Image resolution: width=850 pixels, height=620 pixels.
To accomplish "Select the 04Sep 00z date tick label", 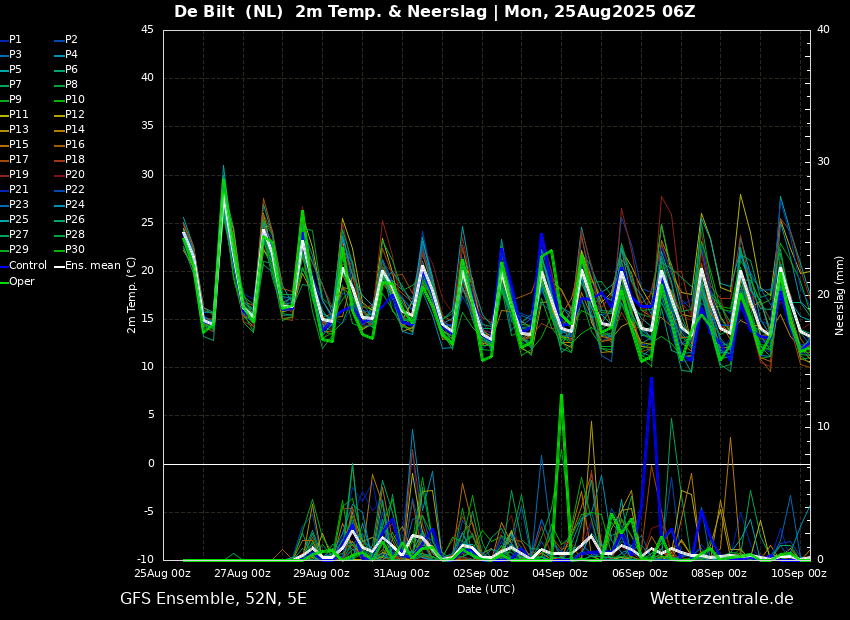I will (x=560, y=574).
